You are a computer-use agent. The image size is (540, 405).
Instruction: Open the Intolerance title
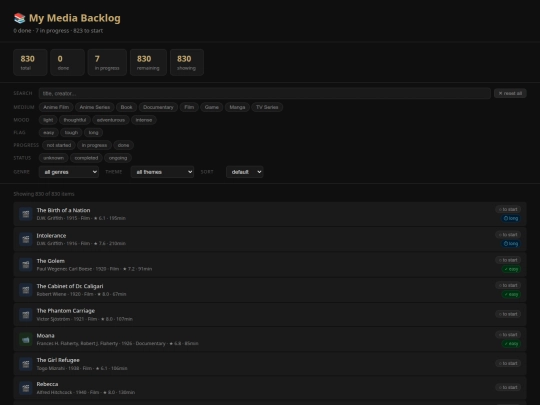tap(51, 236)
